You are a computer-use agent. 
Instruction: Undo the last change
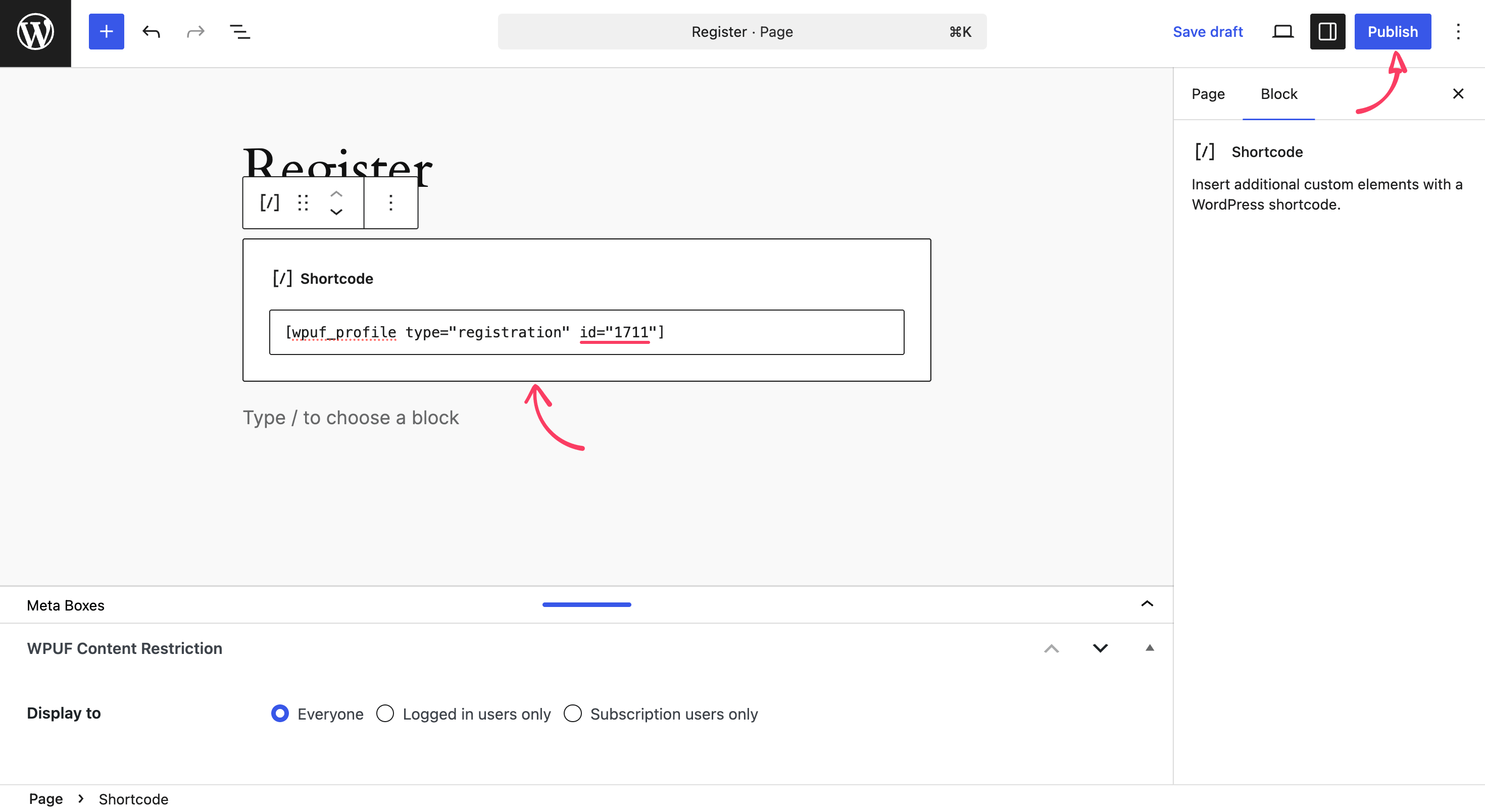pos(151,32)
